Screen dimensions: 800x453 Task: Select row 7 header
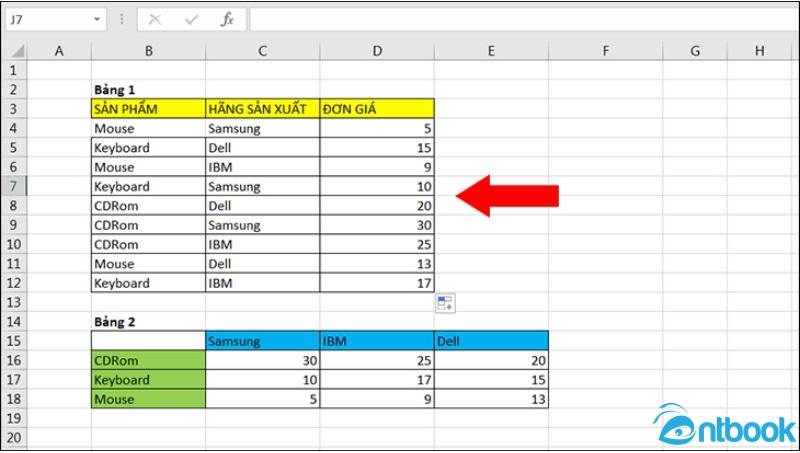click(x=14, y=186)
